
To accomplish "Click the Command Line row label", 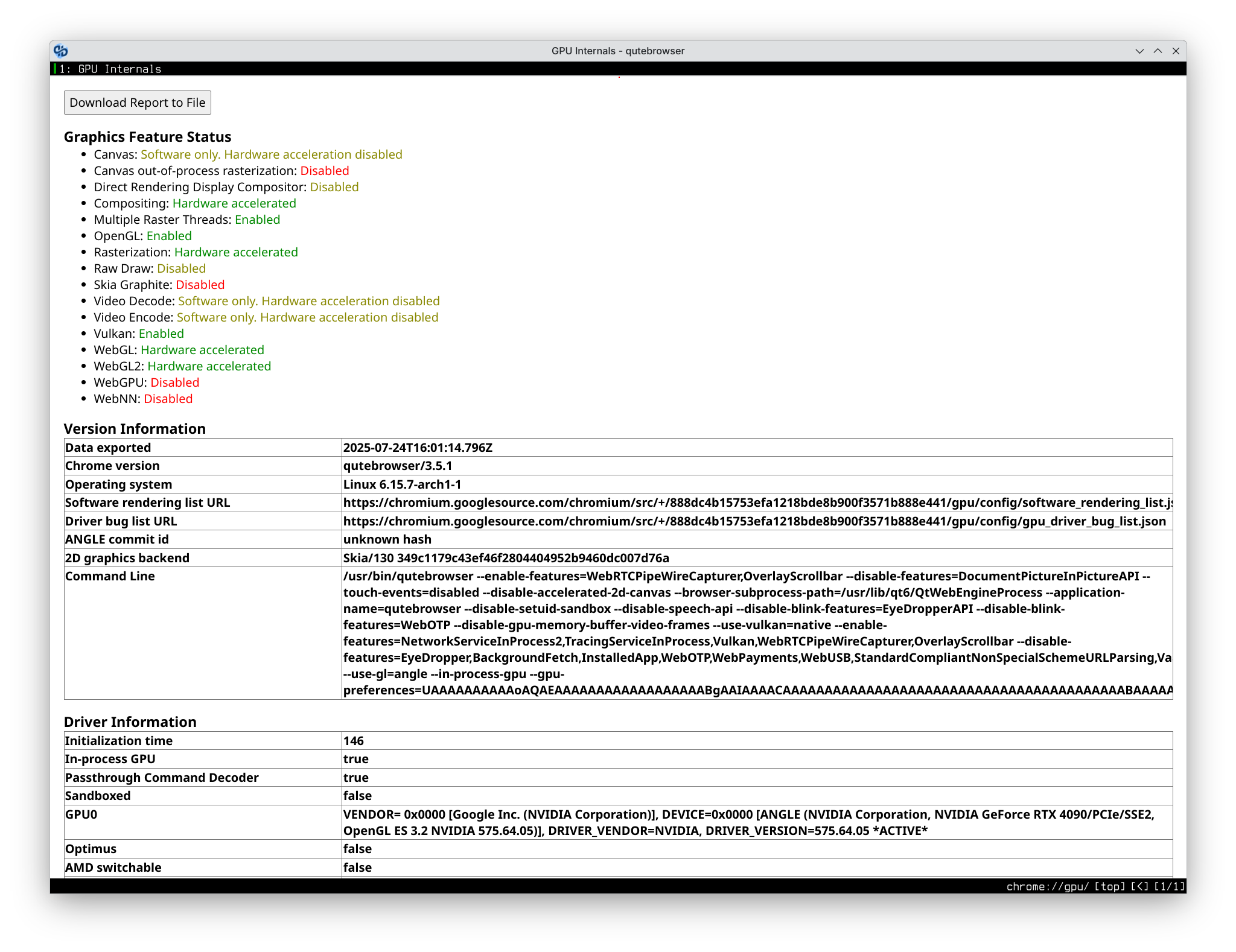I will click(110, 576).
